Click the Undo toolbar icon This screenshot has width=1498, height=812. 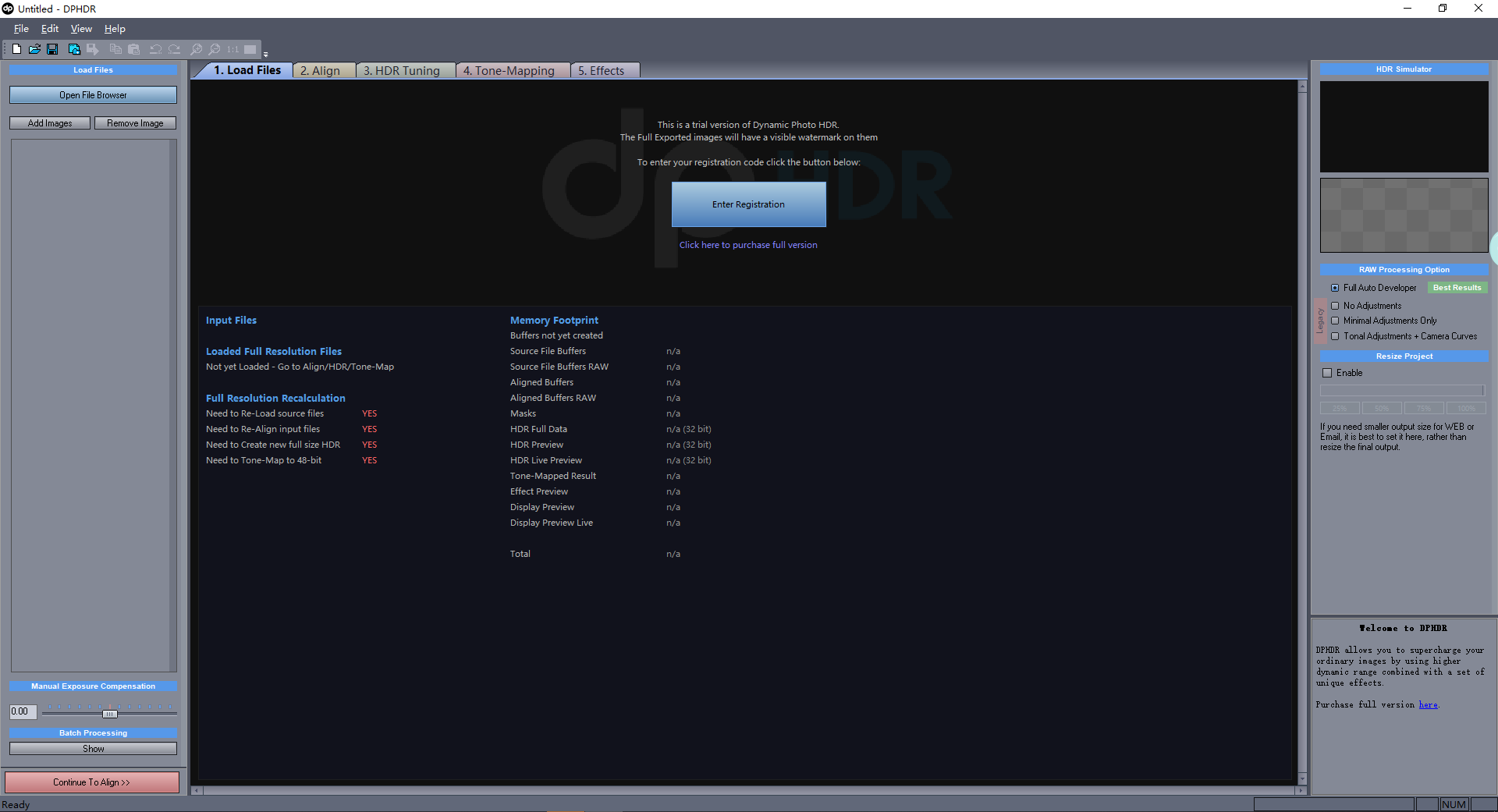click(155, 49)
